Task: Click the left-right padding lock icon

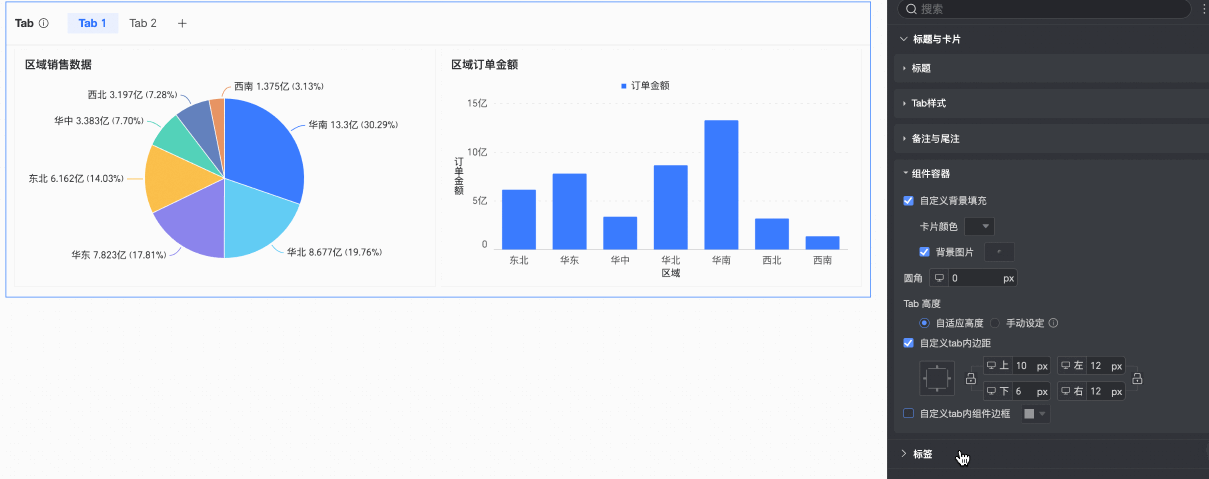Action: coord(1136,379)
